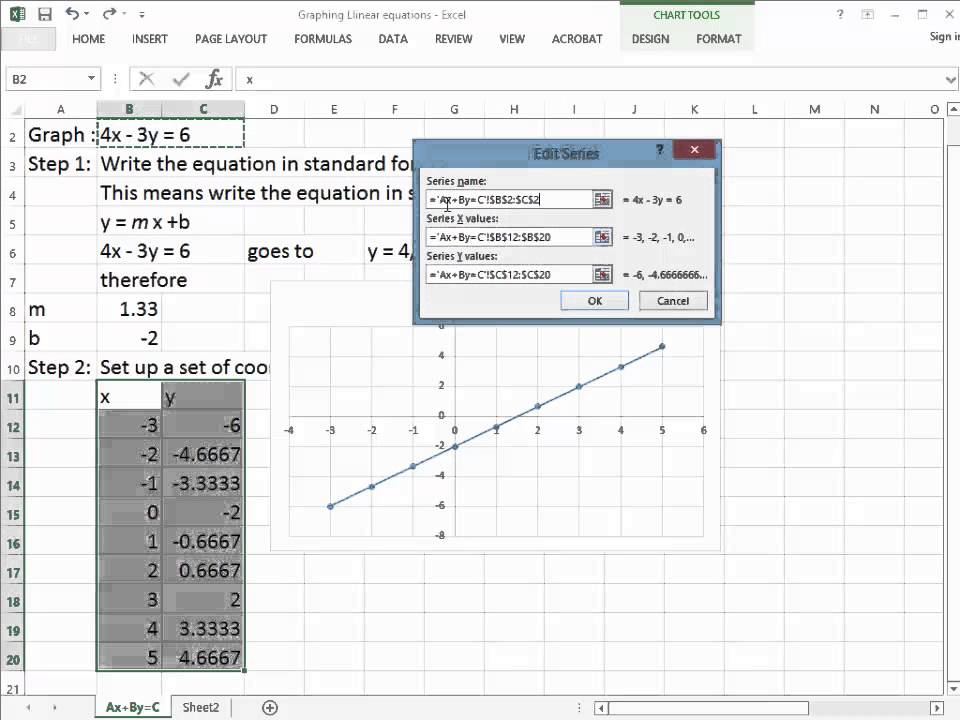Click the Series Y values input field
960x720 pixels.
point(509,275)
